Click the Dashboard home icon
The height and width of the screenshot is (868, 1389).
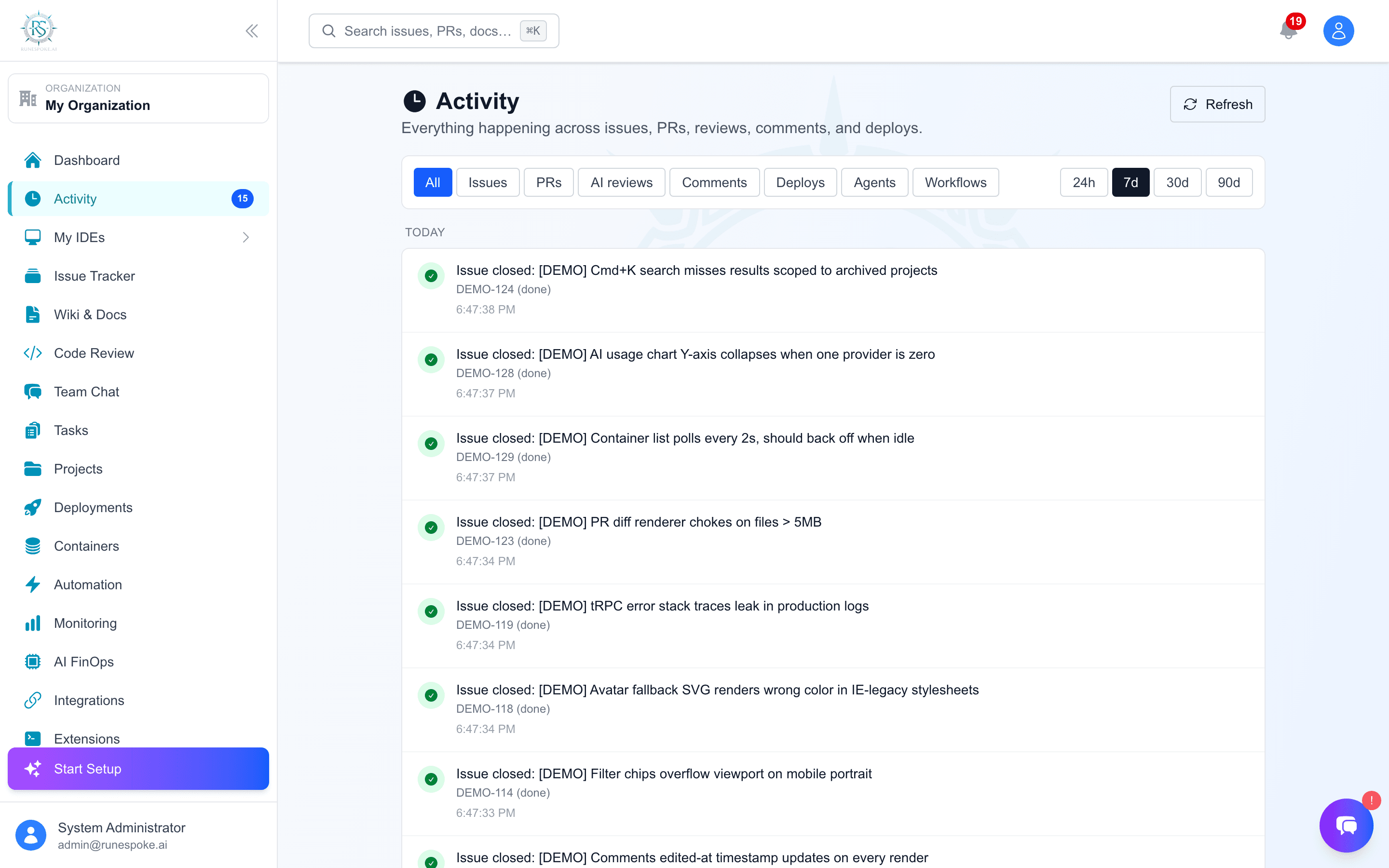click(33, 160)
